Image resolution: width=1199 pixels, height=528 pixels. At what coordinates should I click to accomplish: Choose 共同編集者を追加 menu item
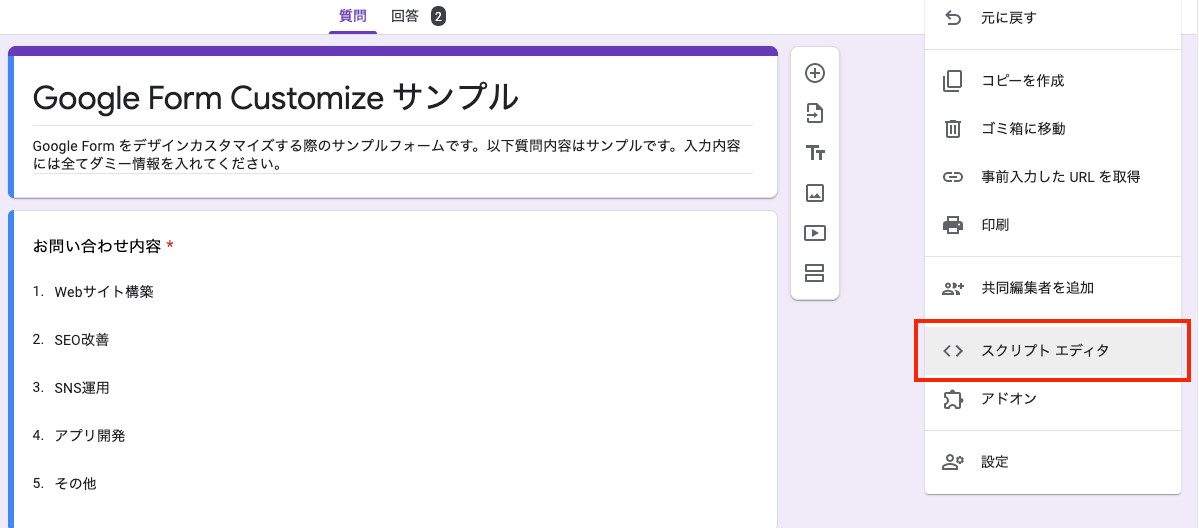click(1052, 288)
